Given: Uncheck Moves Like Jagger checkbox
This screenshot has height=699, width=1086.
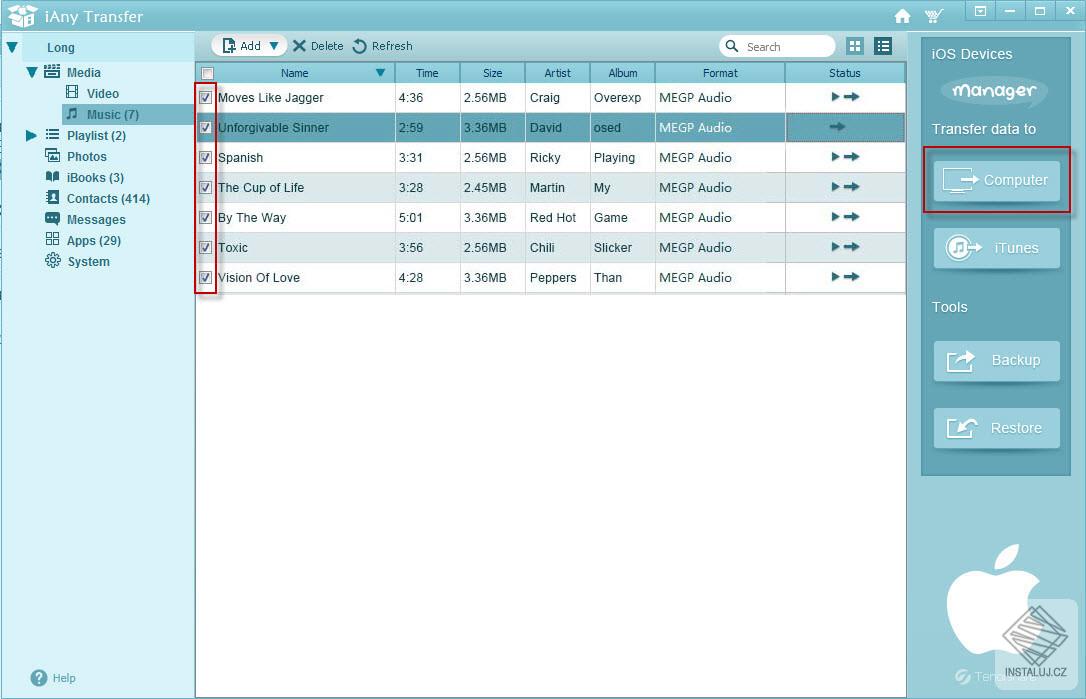Looking at the screenshot, I should tap(206, 98).
